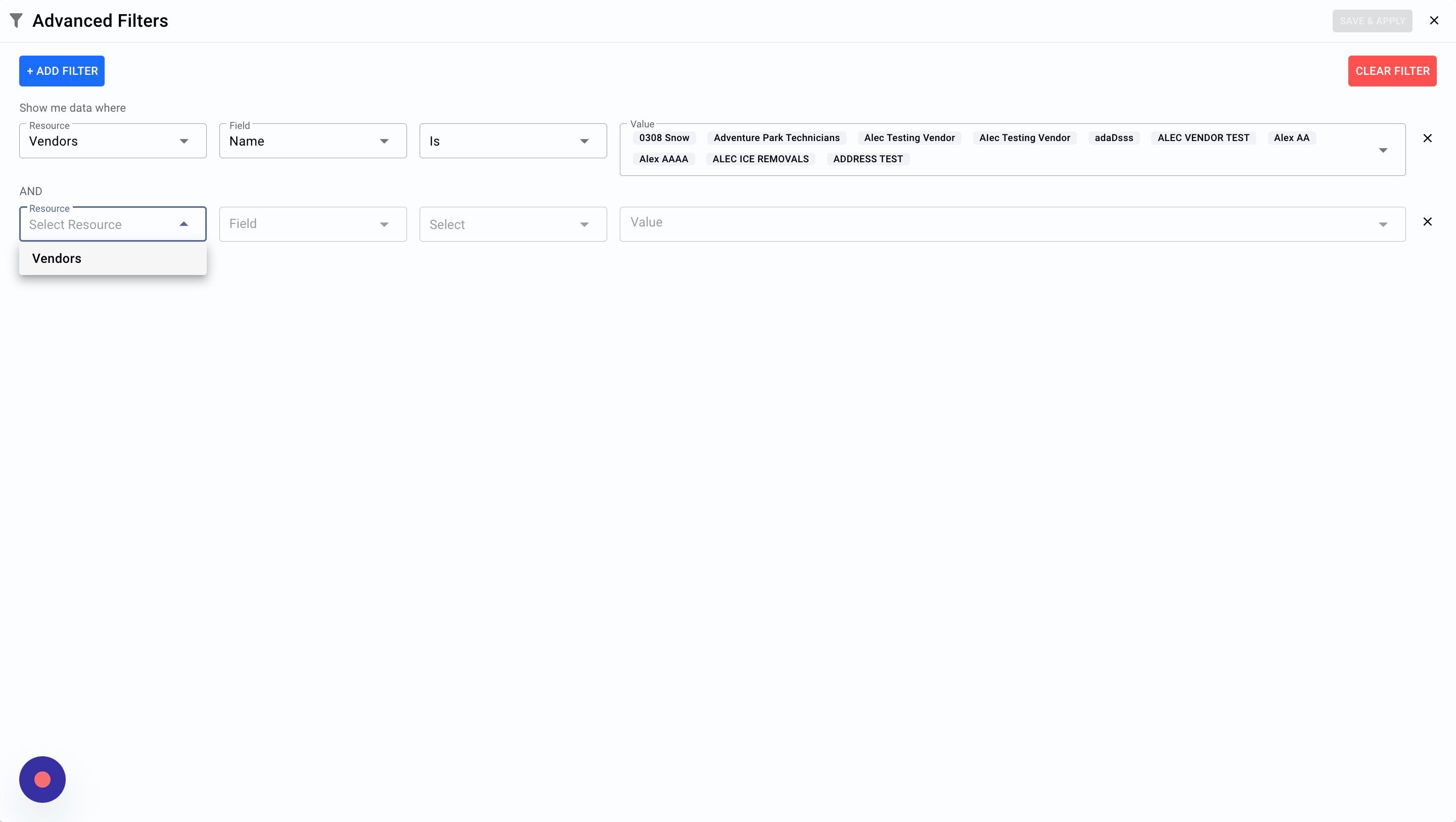Open the Select operator dropdown
Viewport: 1456px width, 822px height.
513,224
